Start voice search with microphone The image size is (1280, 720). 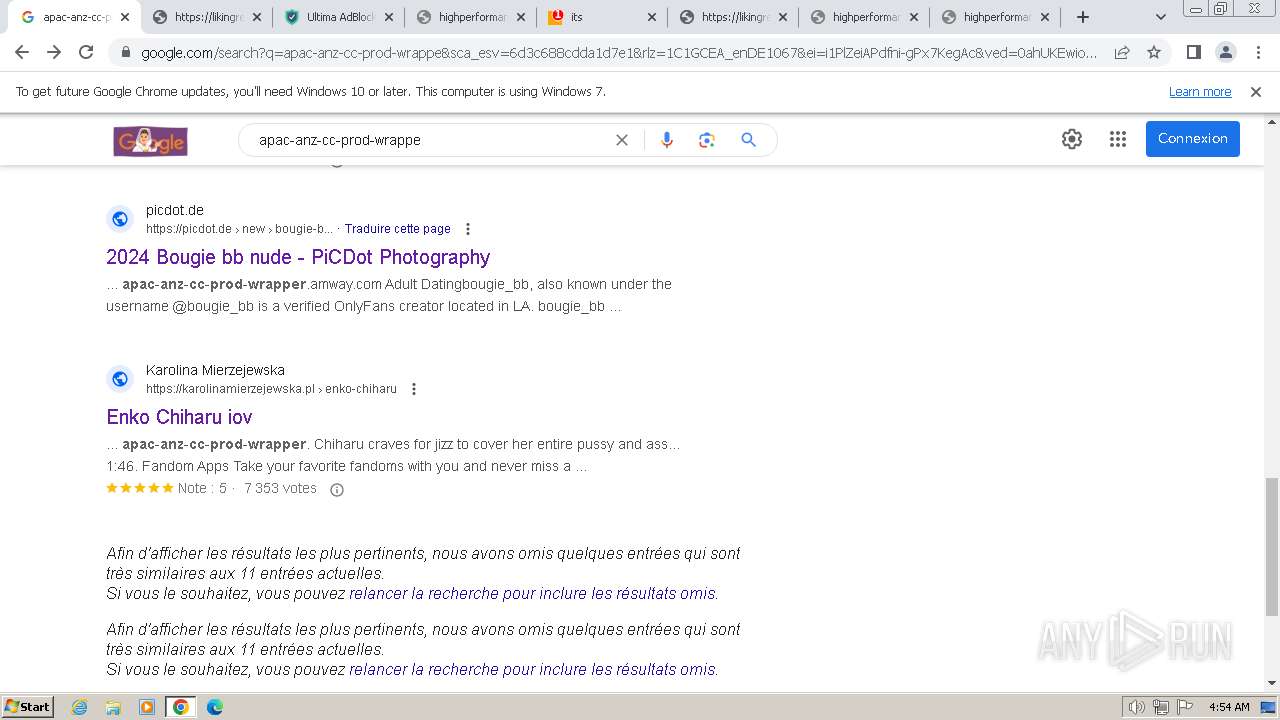click(x=667, y=140)
